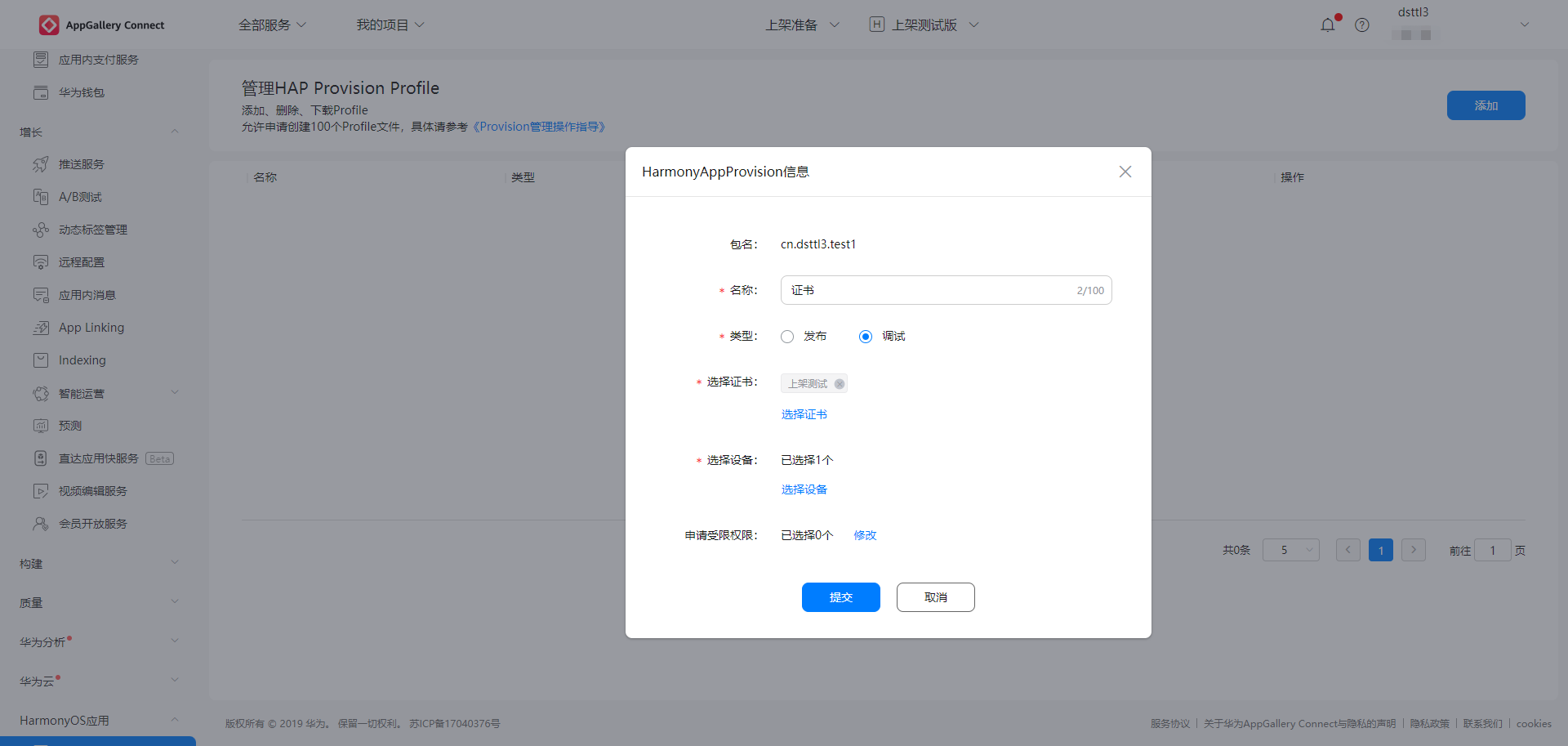This screenshot has height=746, width=1568.
Task: Open 应用内支付服务 sidebar icon
Action: click(41, 60)
